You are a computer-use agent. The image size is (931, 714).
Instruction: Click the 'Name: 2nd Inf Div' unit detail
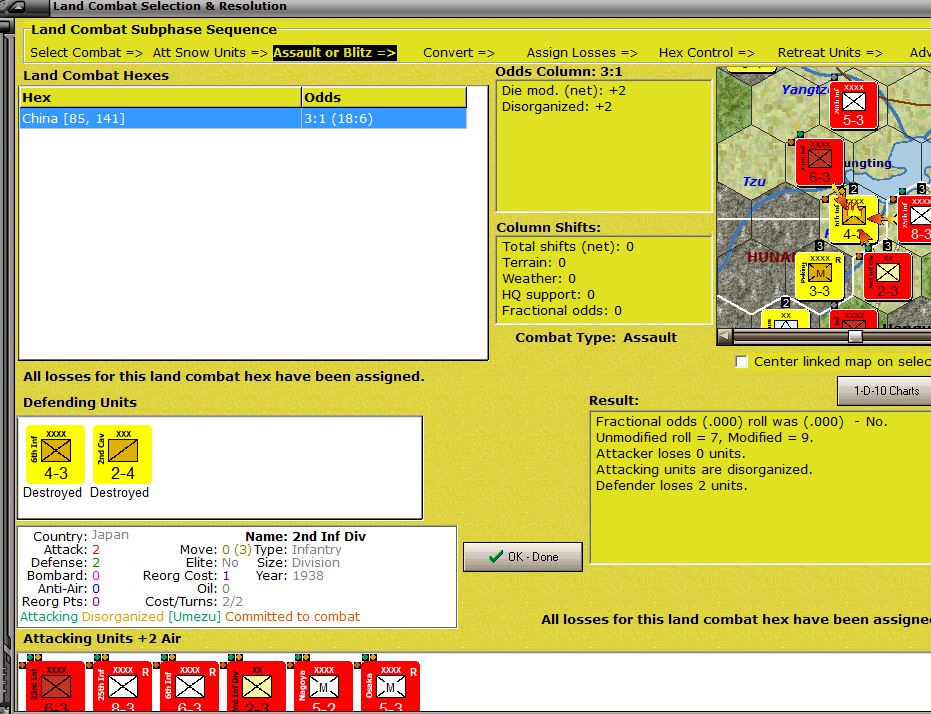point(305,537)
